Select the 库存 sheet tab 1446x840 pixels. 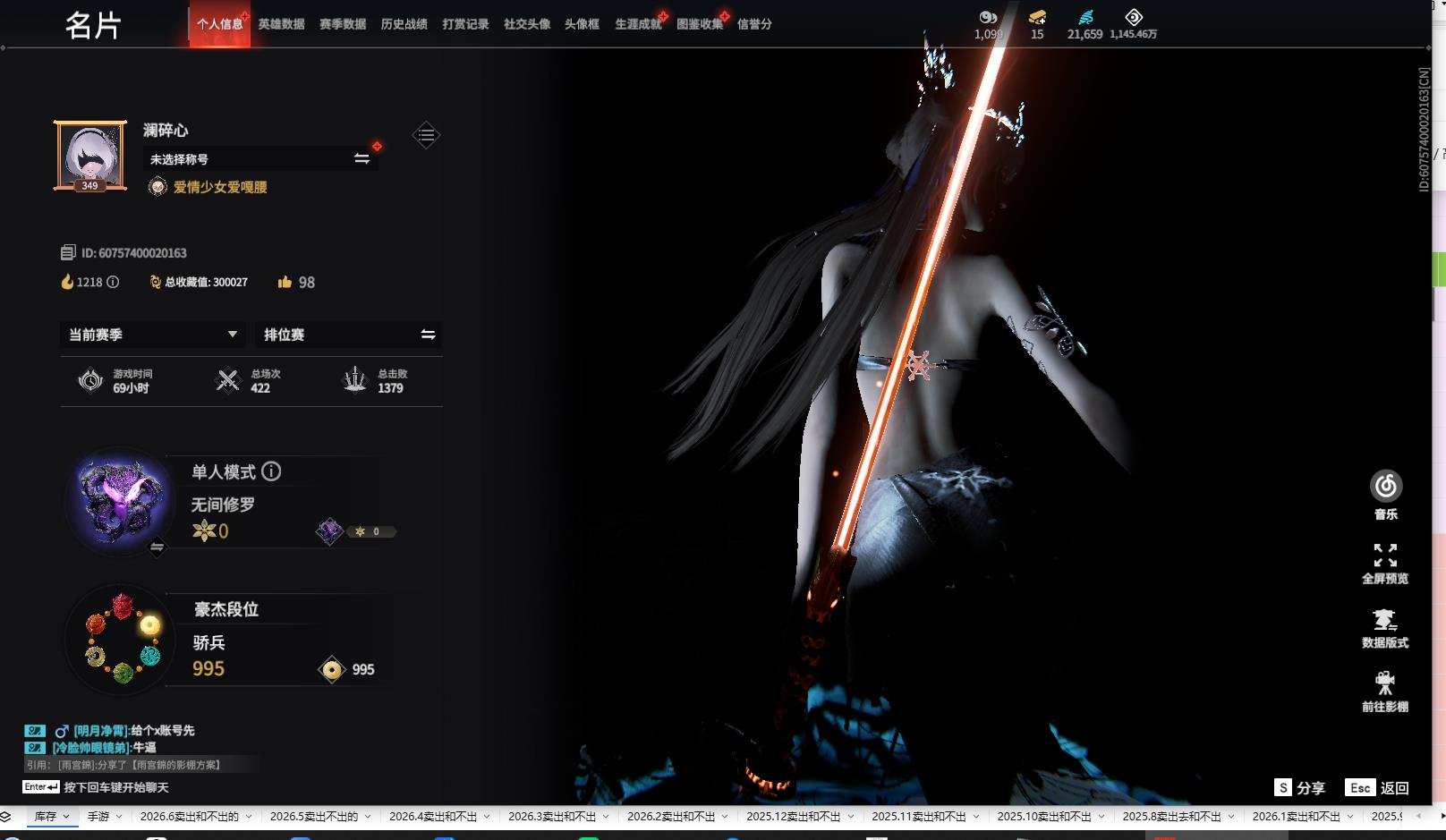[x=45, y=816]
